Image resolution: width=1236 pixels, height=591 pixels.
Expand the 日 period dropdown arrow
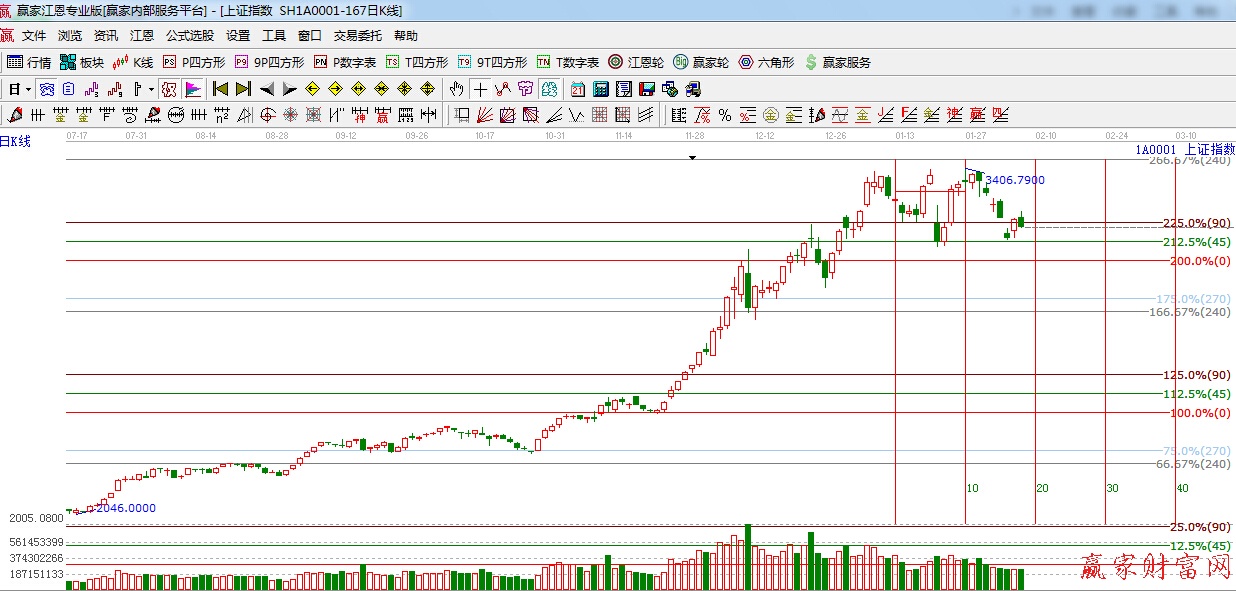pyautogui.click(x=28, y=89)
